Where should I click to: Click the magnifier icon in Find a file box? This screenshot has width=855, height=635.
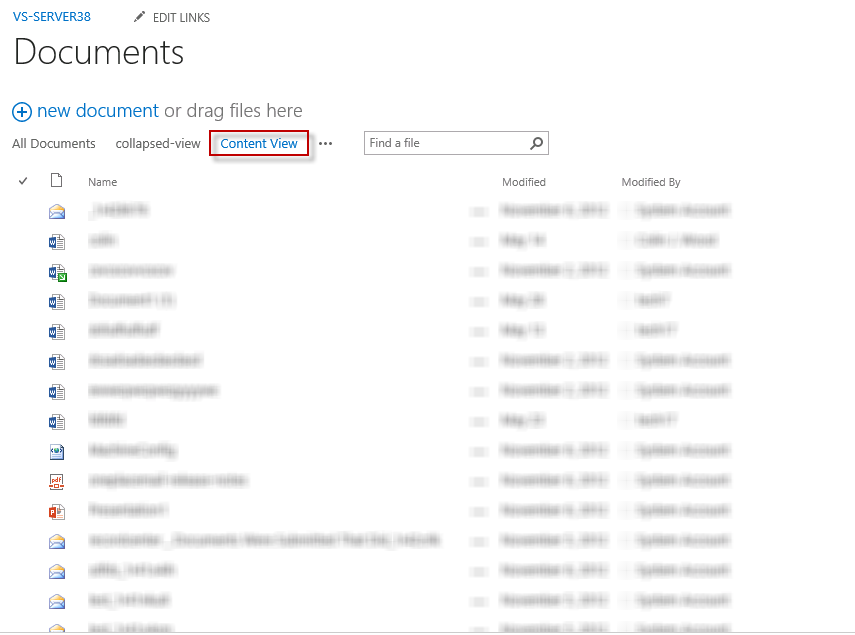[537, 143]
